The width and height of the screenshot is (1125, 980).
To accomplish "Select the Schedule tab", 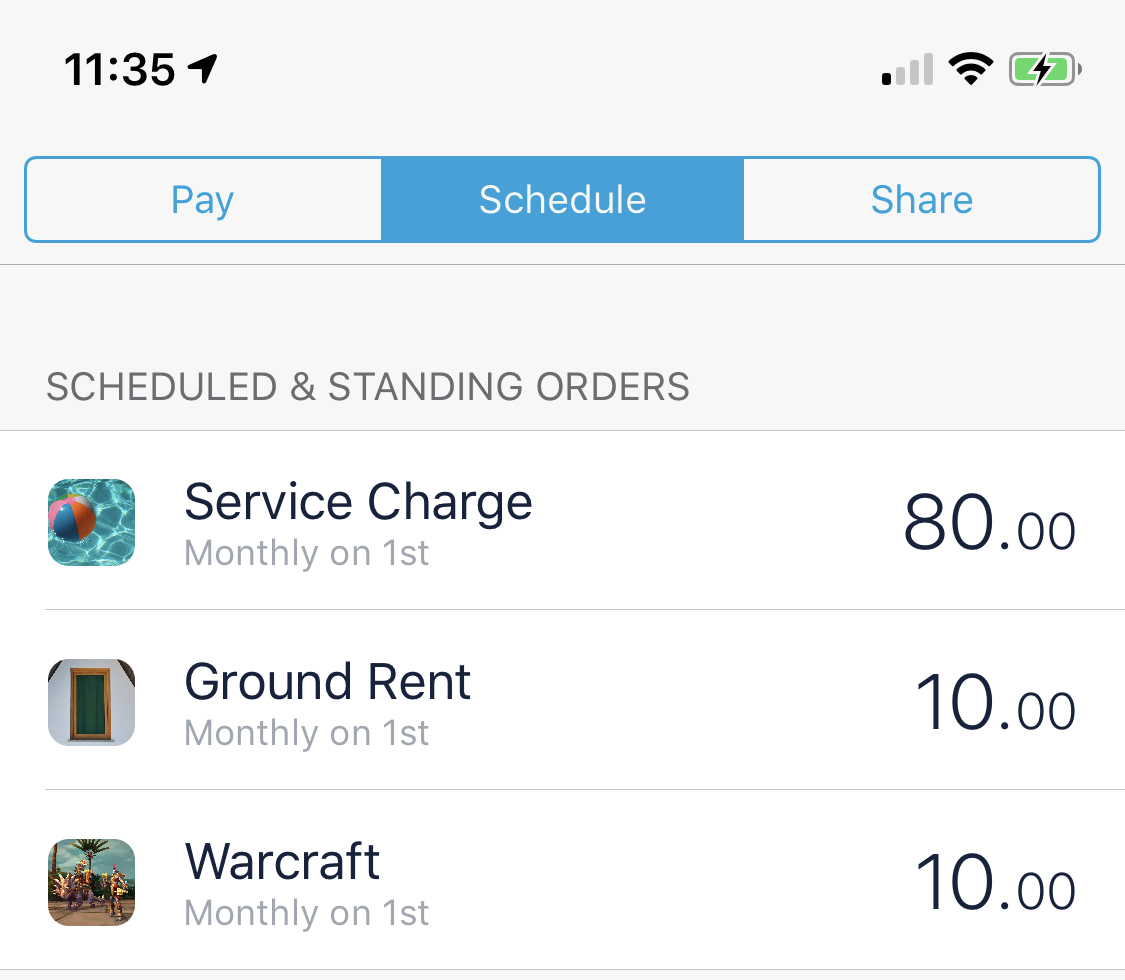I will 562,199.
